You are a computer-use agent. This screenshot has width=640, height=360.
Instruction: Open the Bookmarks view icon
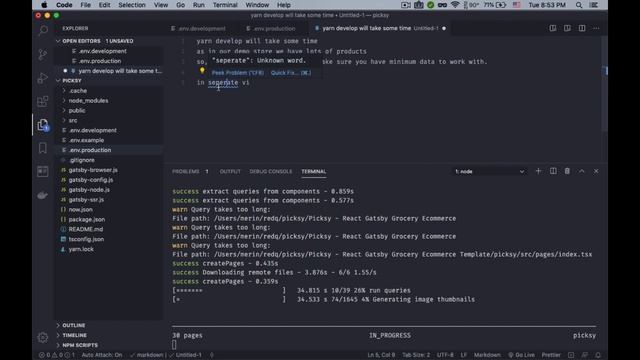43,148
